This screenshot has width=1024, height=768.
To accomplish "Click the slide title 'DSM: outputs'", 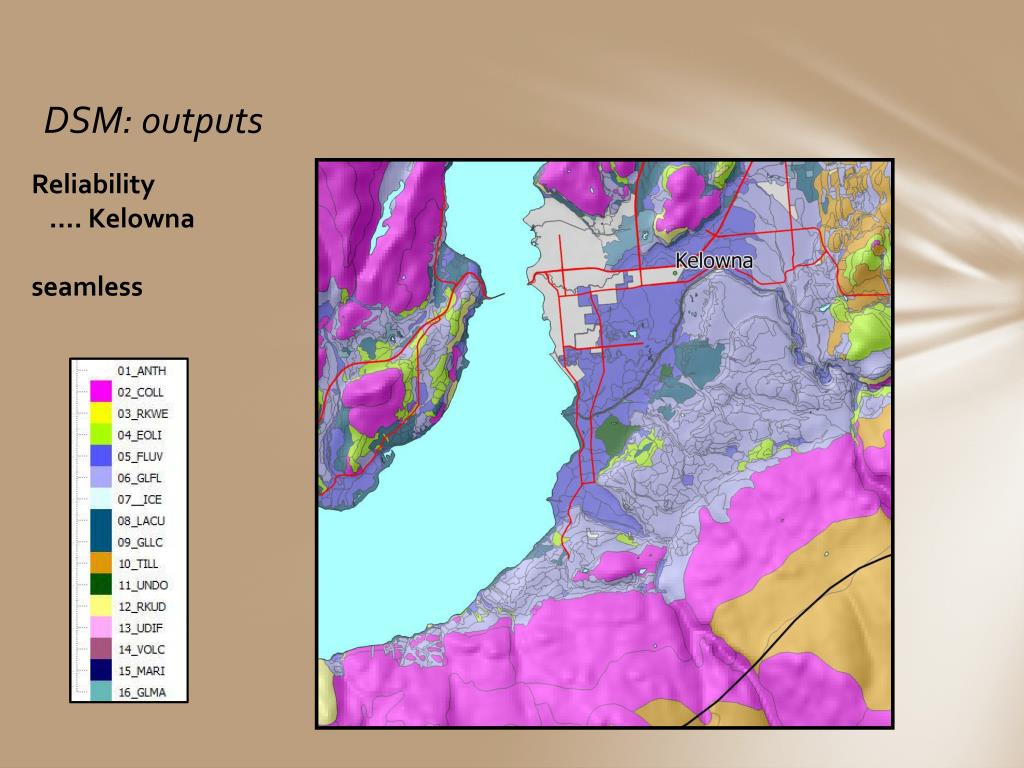I will click(x=153, y=121).
